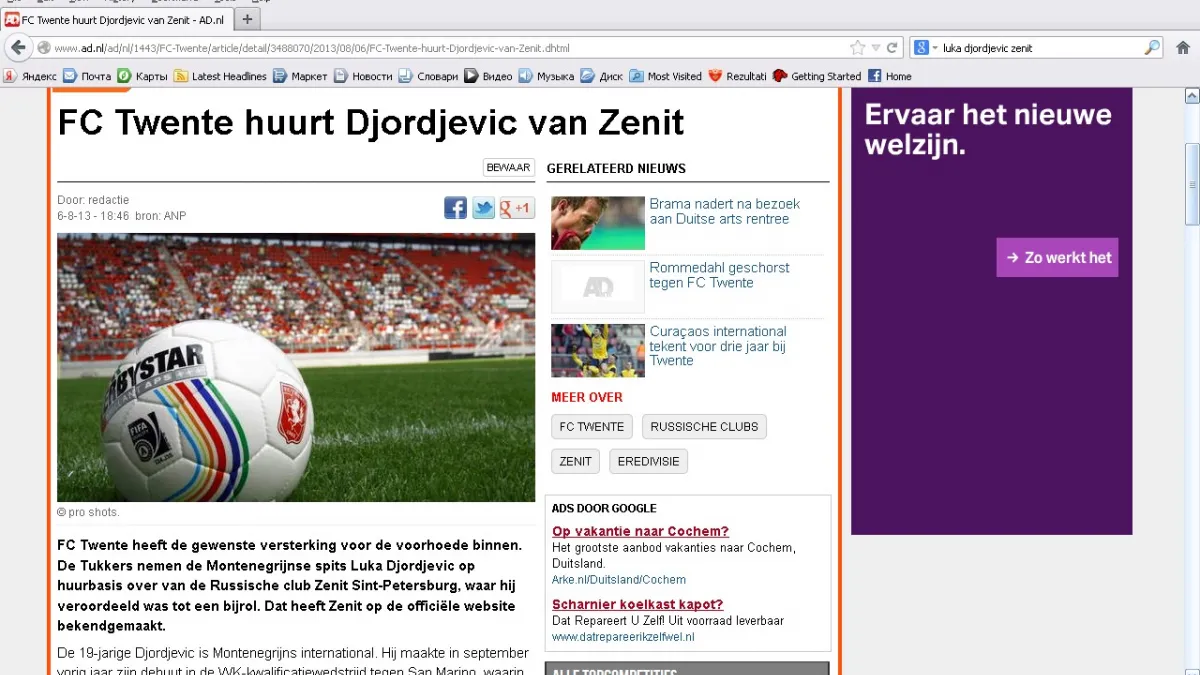Open the Brama nadert na bezoek article link
1200x675 pixels.
[724, 211]
